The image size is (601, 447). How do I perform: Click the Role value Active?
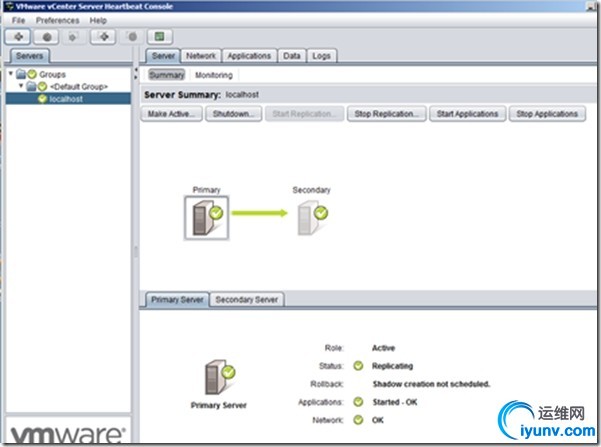pyautogui.click(x=383, y=348)
